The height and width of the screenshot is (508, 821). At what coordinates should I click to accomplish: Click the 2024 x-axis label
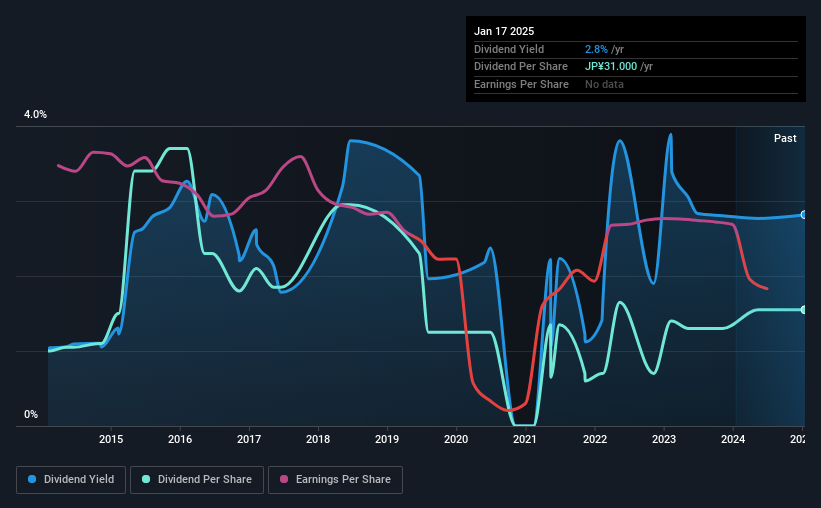733,439
